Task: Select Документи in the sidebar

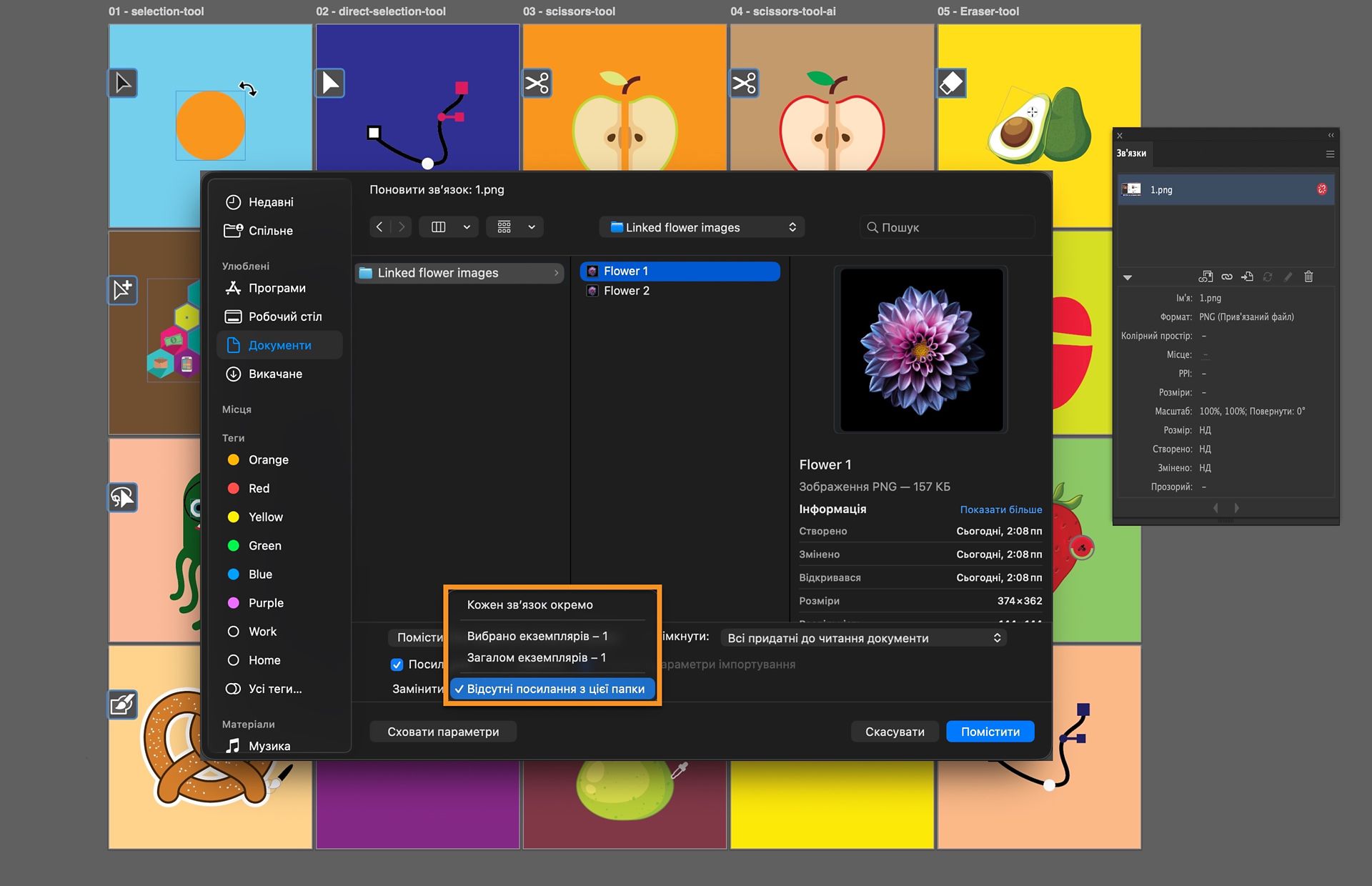Action: [279, 345]
